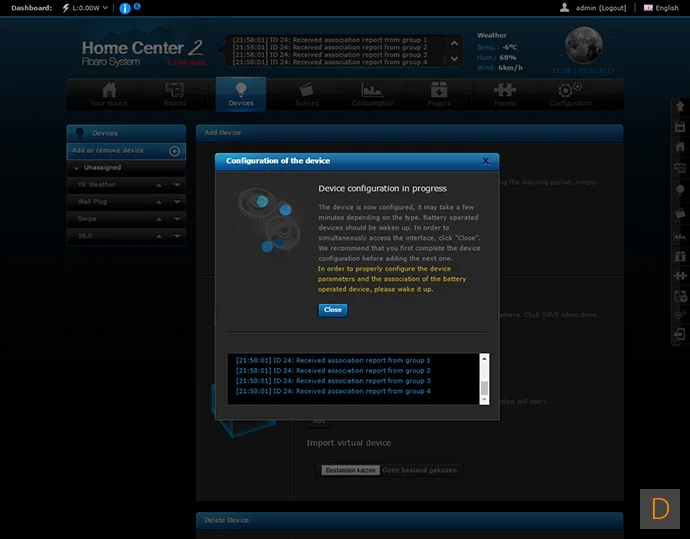Click dialog log scrollbar up arrow
This screenshot has width=690, height=539.
pyautogui.click(x=484, y=359)
